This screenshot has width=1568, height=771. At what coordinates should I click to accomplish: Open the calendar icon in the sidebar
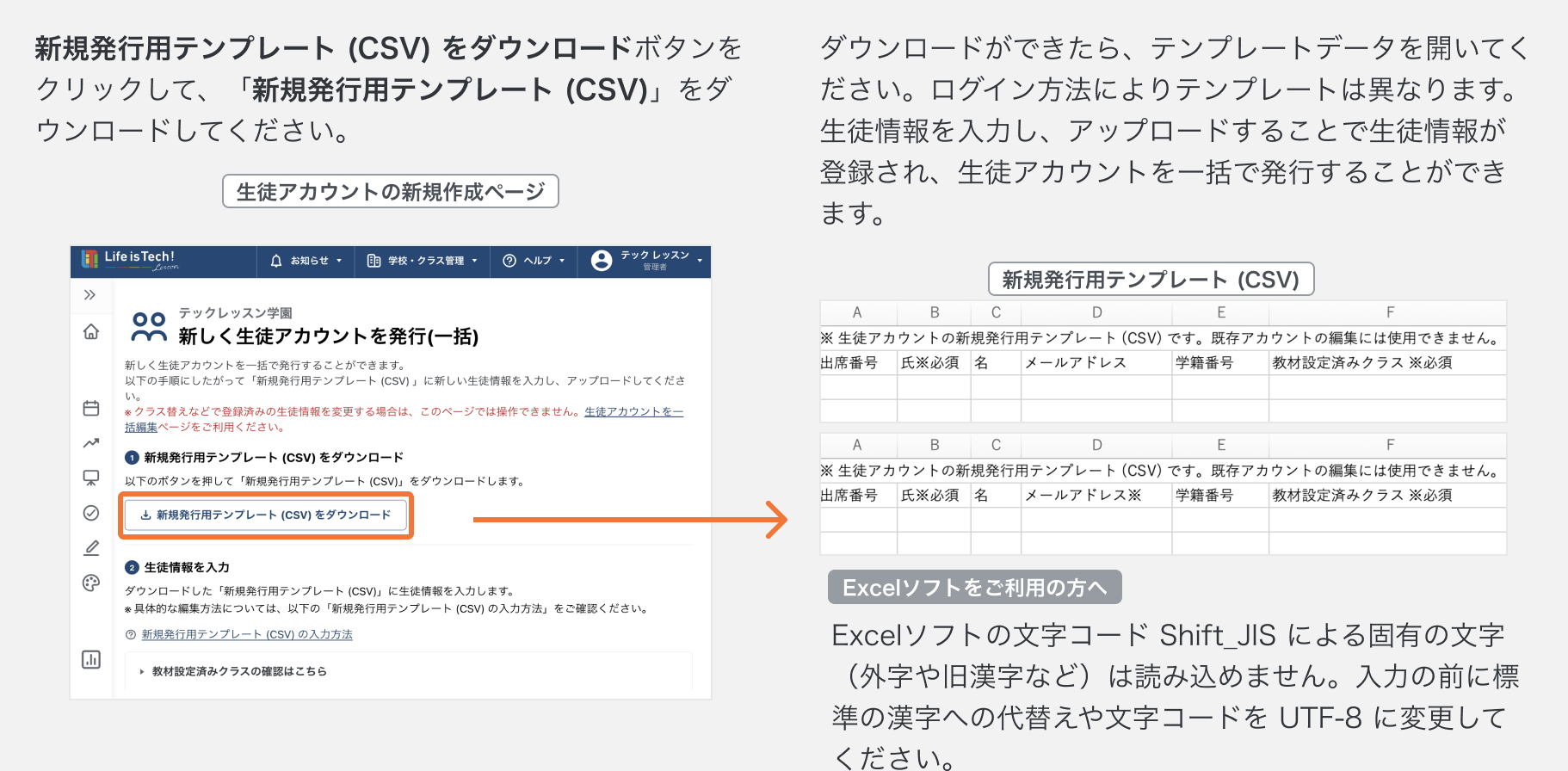click(x=91, y=408)
